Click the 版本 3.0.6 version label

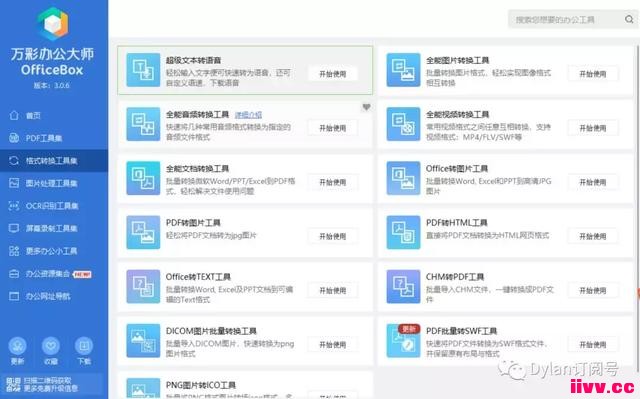51,86
